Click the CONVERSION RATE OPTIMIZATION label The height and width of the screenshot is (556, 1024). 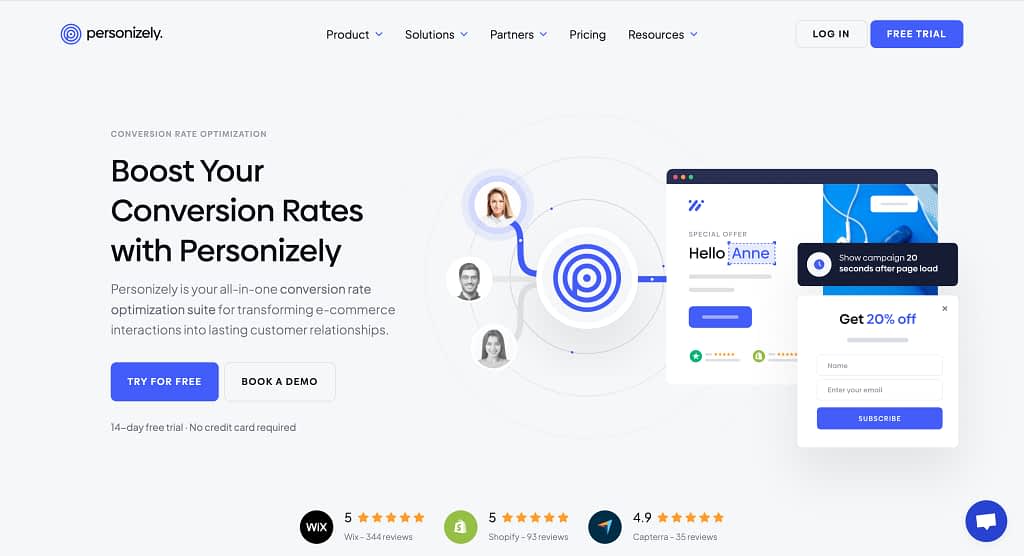189,134
